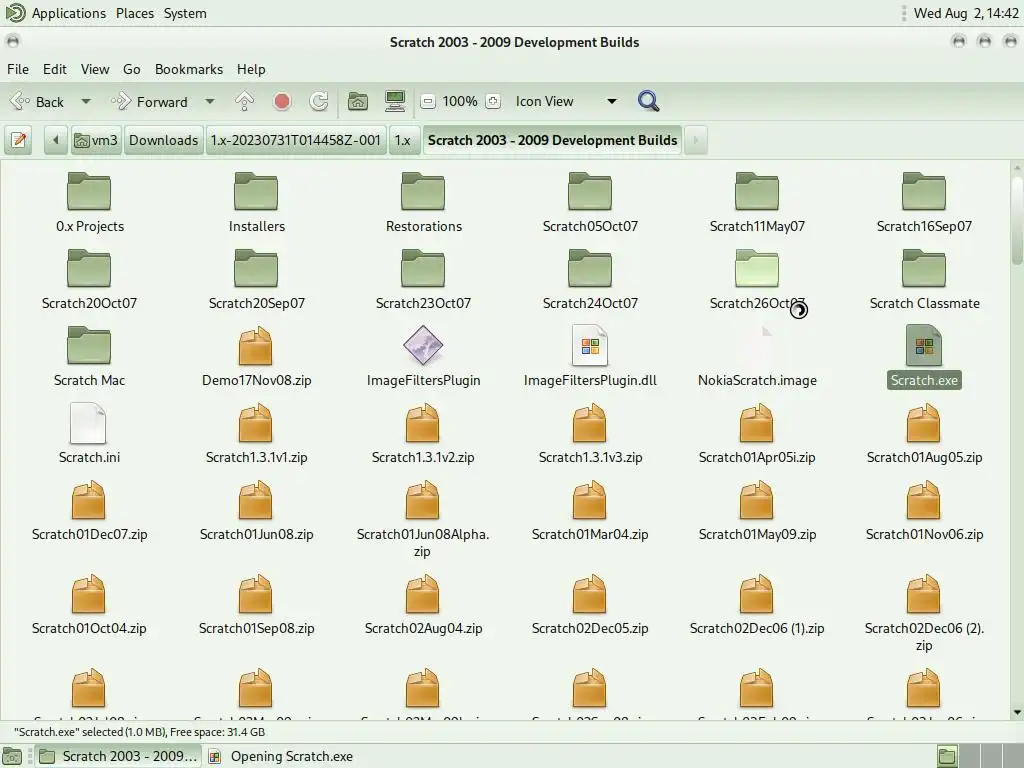Click show desktop icon in taskbar
The image size is (1024, 768).
pos(12,757)
